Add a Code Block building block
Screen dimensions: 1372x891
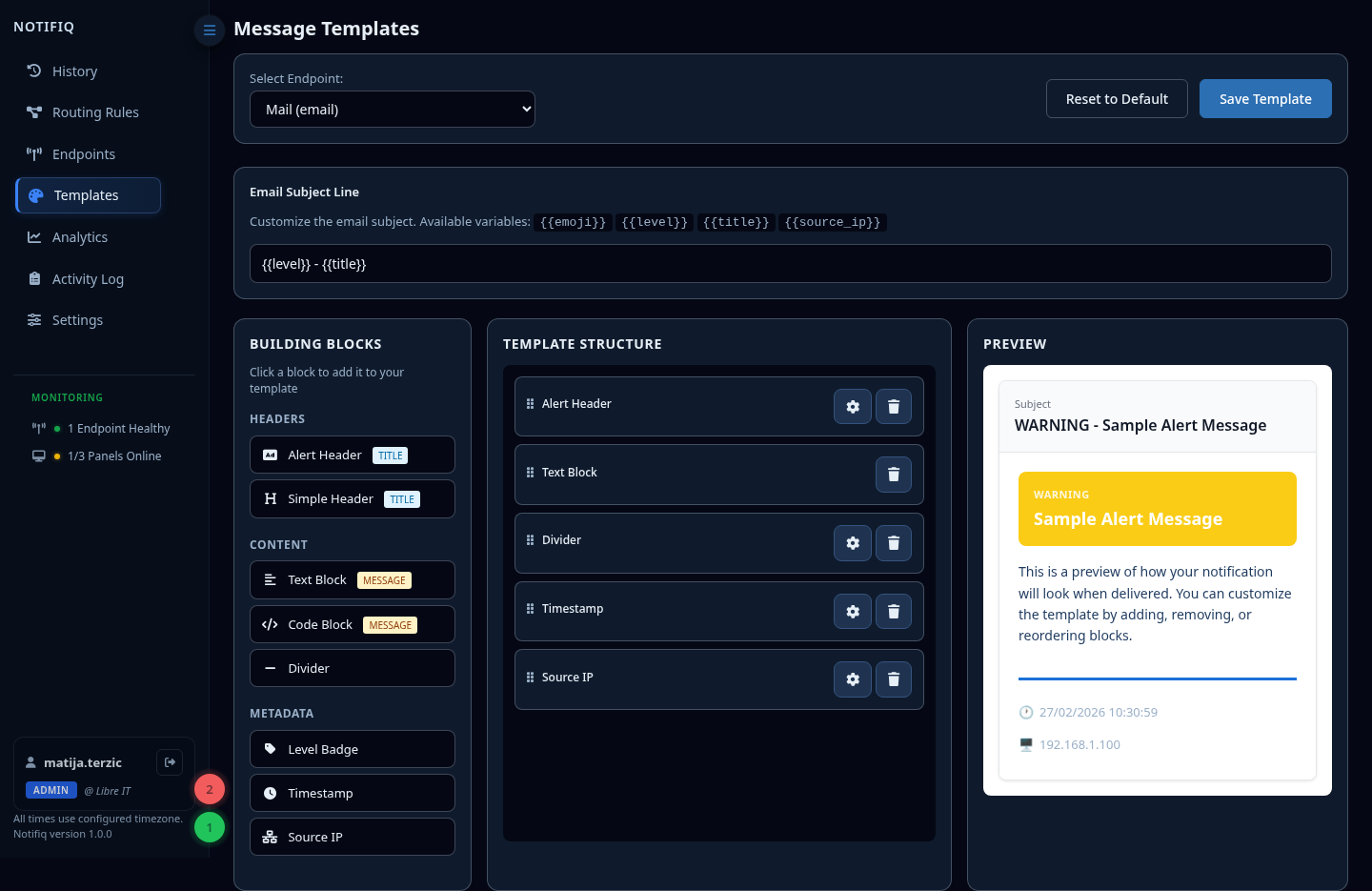(353, 625)
